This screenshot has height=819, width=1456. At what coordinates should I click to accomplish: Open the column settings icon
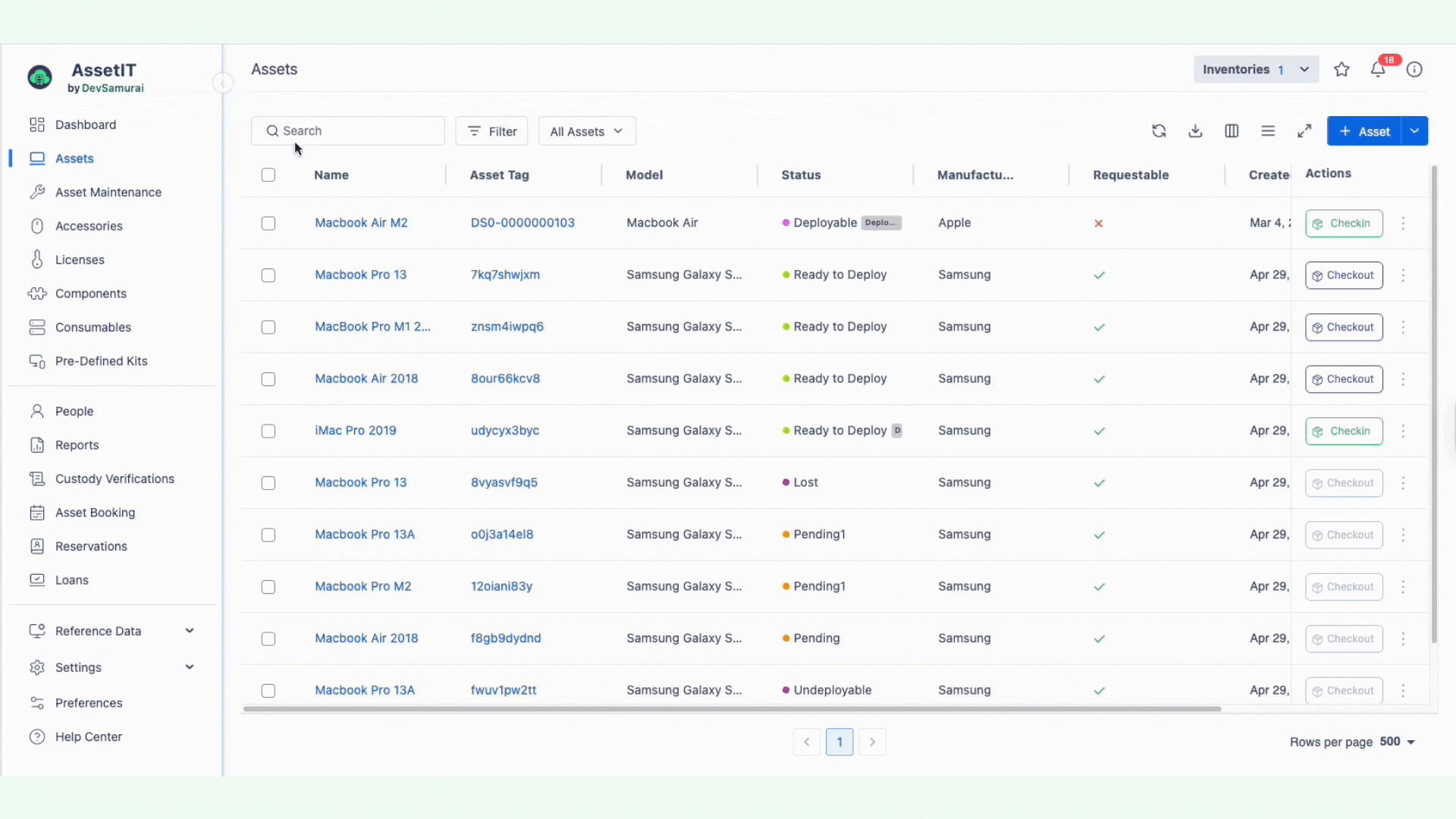1232,130
